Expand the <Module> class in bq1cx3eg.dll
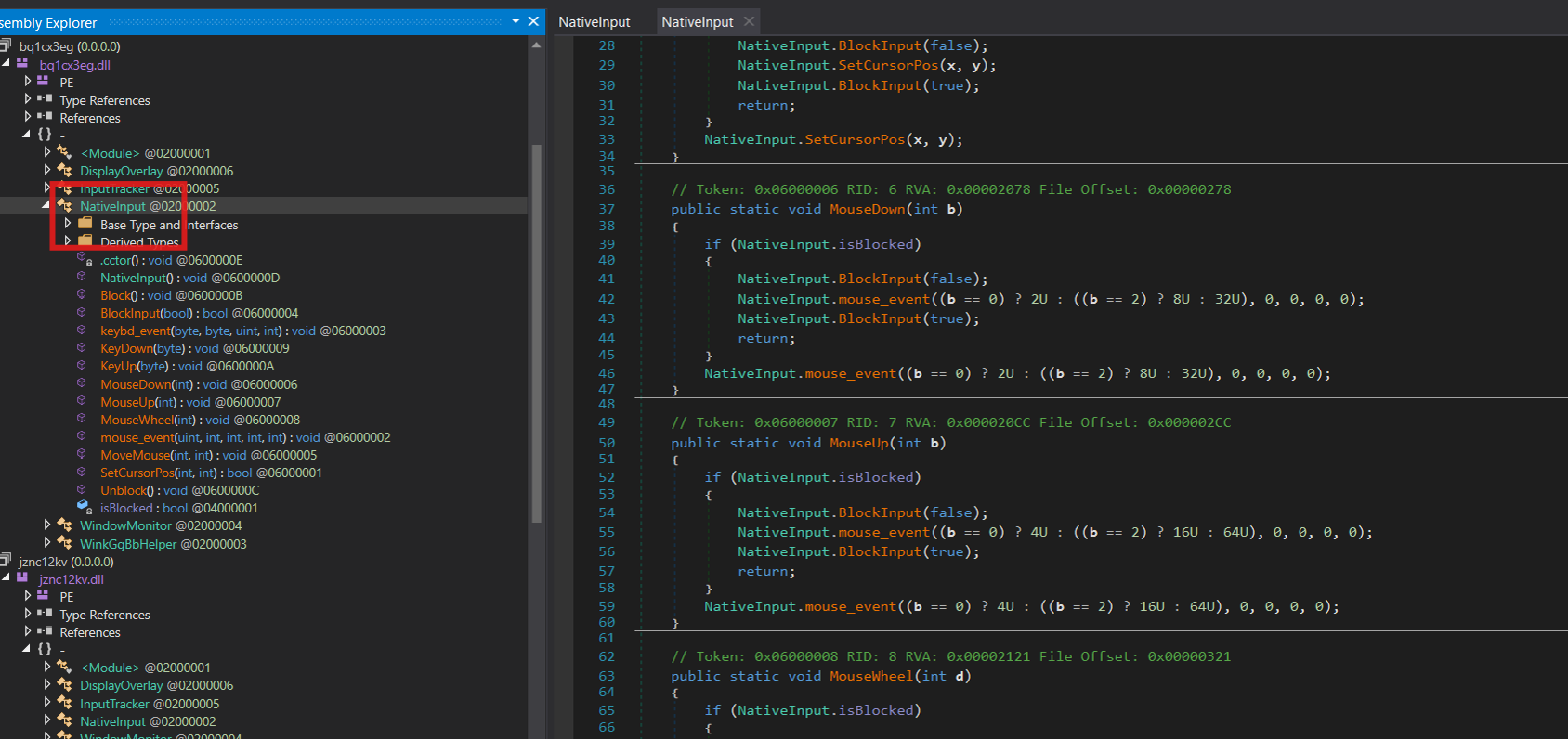 coord(47,152)
